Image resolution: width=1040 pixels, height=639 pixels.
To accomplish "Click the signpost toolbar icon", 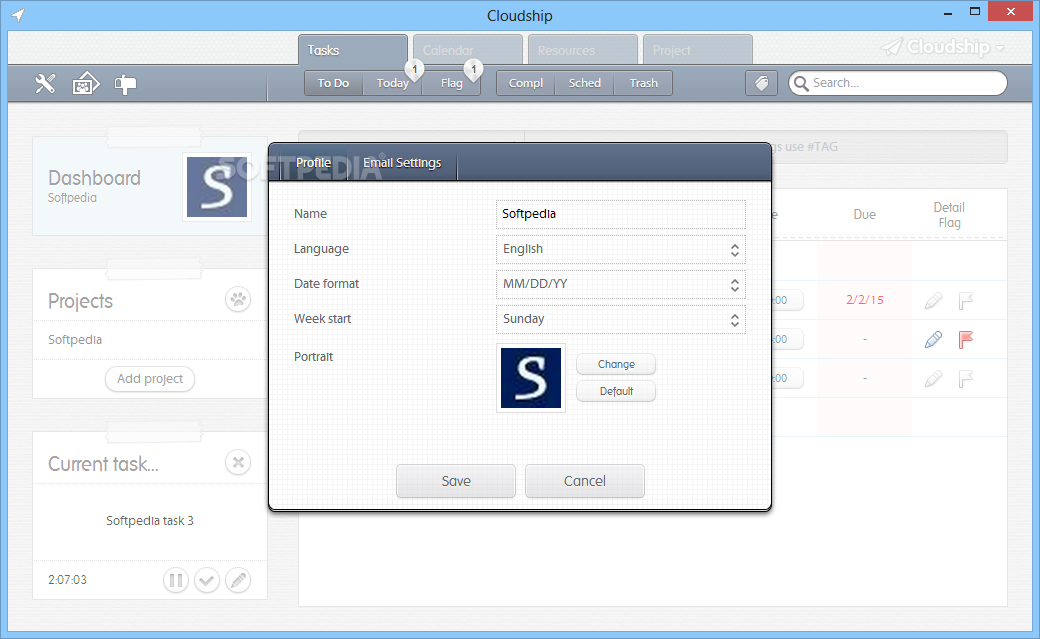I will tap(125, 84).
